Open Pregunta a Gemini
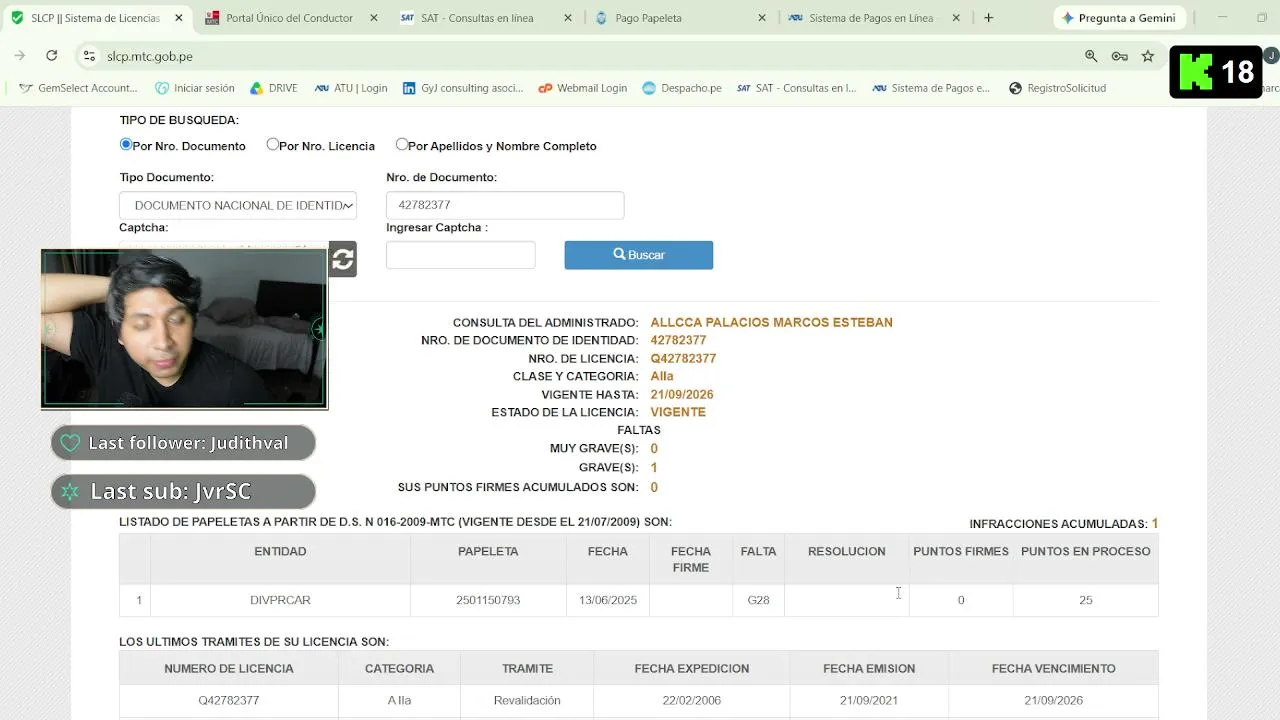Viewport: 1280px width, 720px height. tap(1118, 18)
